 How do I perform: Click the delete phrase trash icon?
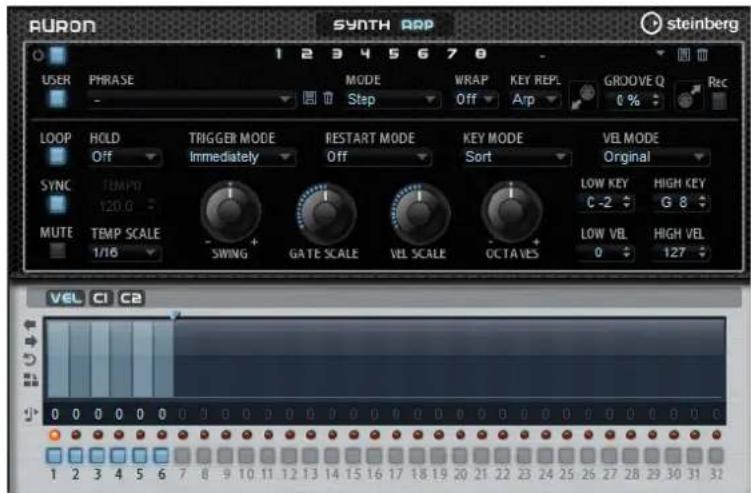(x=328, y=99)
